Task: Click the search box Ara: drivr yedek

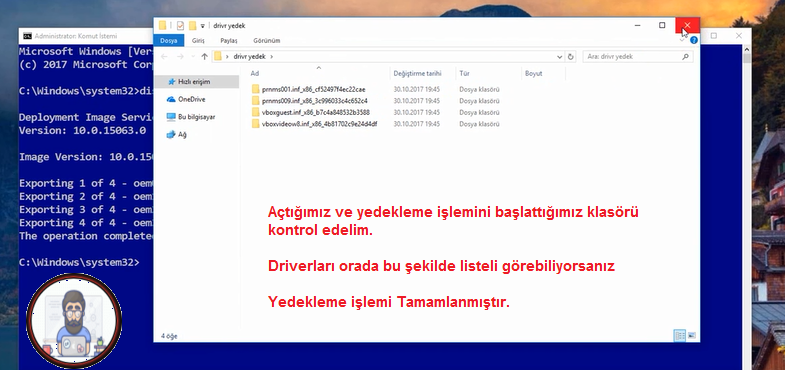Action: 638,57
